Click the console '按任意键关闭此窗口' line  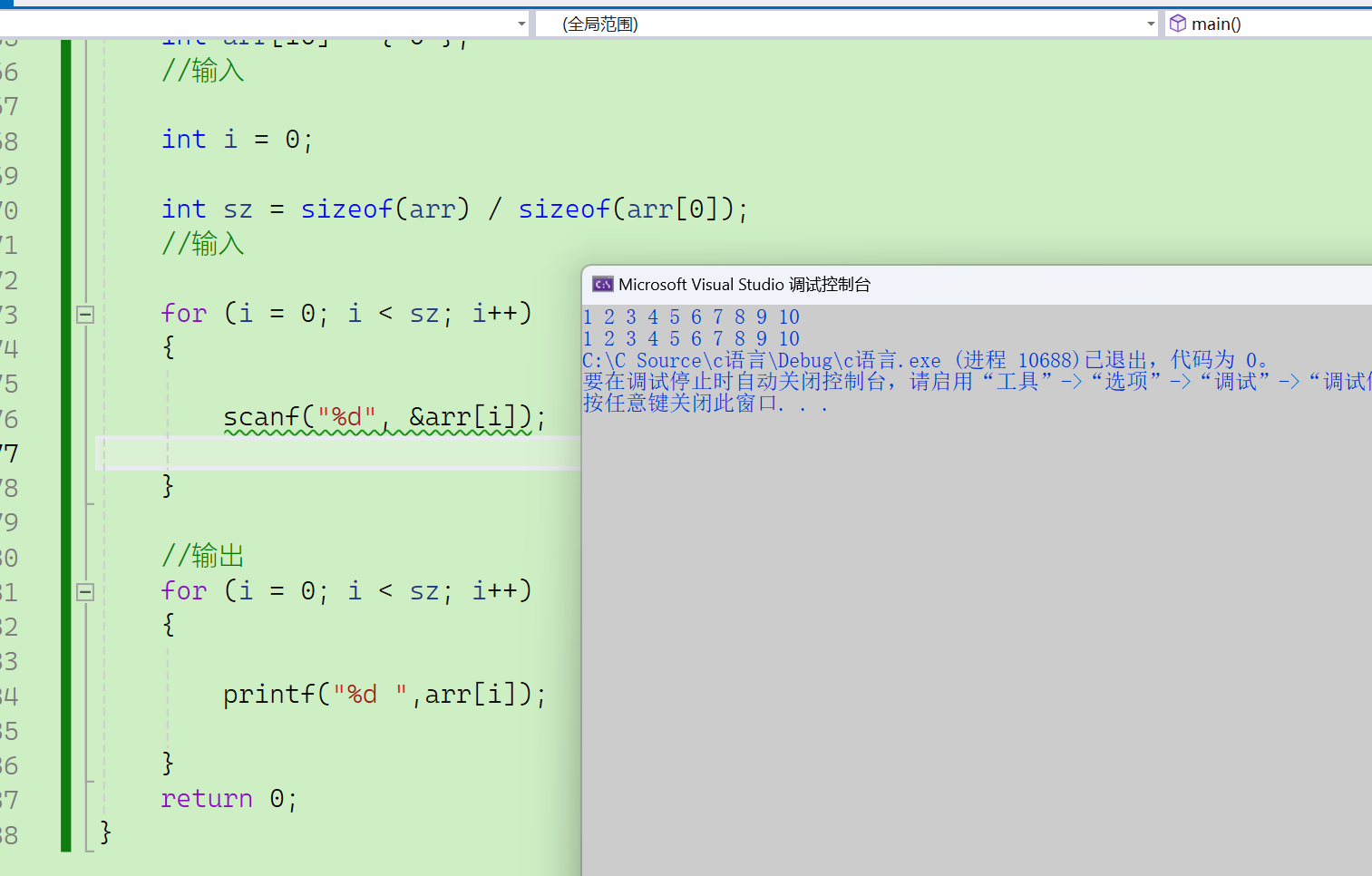pyautogui.click(x=705, y=404)
